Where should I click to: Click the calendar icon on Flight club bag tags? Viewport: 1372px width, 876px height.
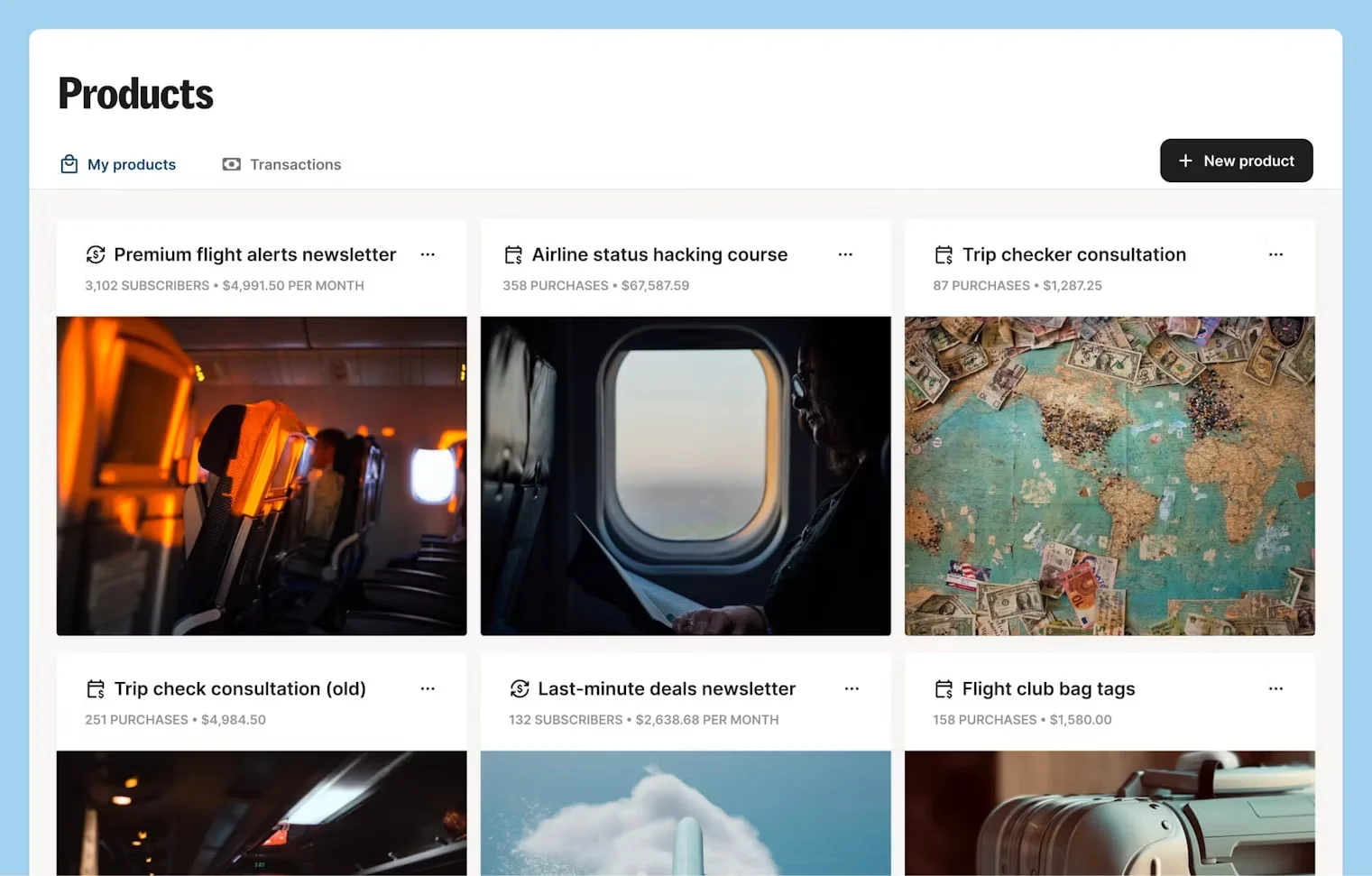[x=944, y=688]
